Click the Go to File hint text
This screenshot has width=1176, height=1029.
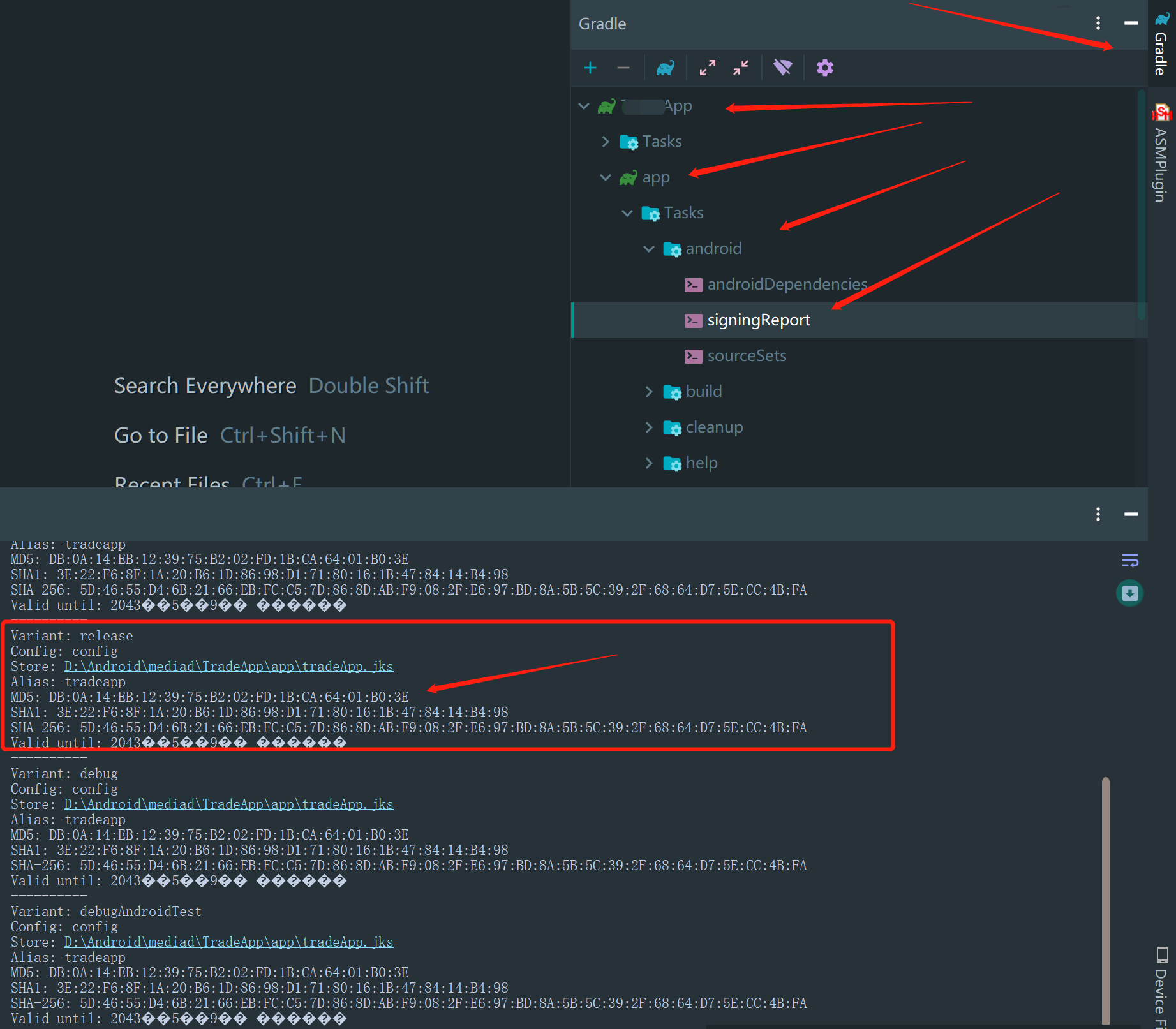click(x=161, y=436)
